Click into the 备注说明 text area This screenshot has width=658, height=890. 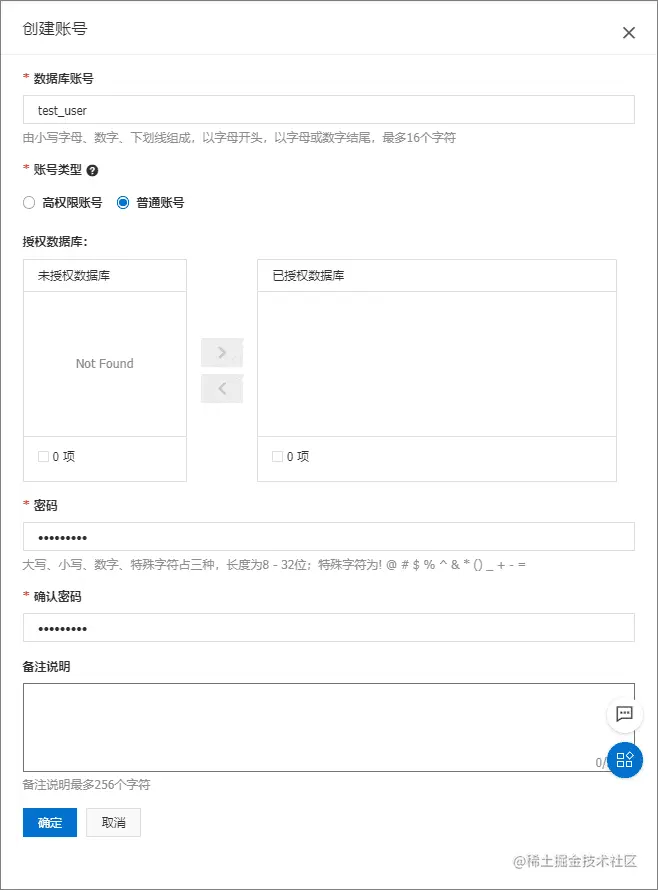(x=329, y=727)
